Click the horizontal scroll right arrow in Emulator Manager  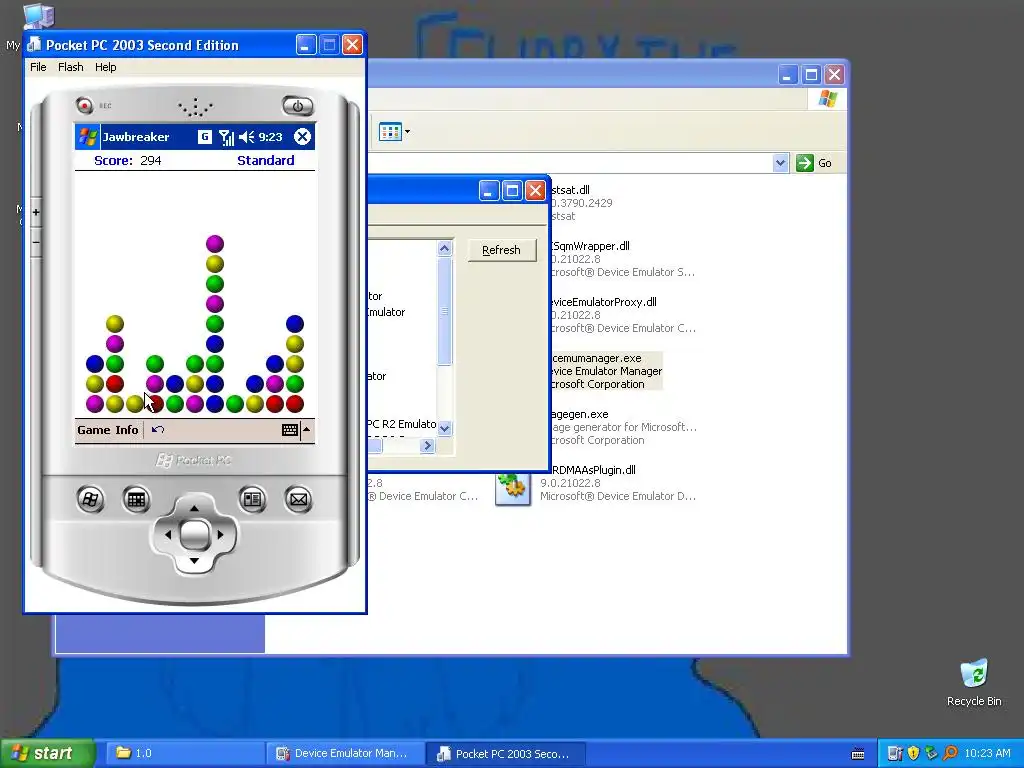click(x=427, y=445)
